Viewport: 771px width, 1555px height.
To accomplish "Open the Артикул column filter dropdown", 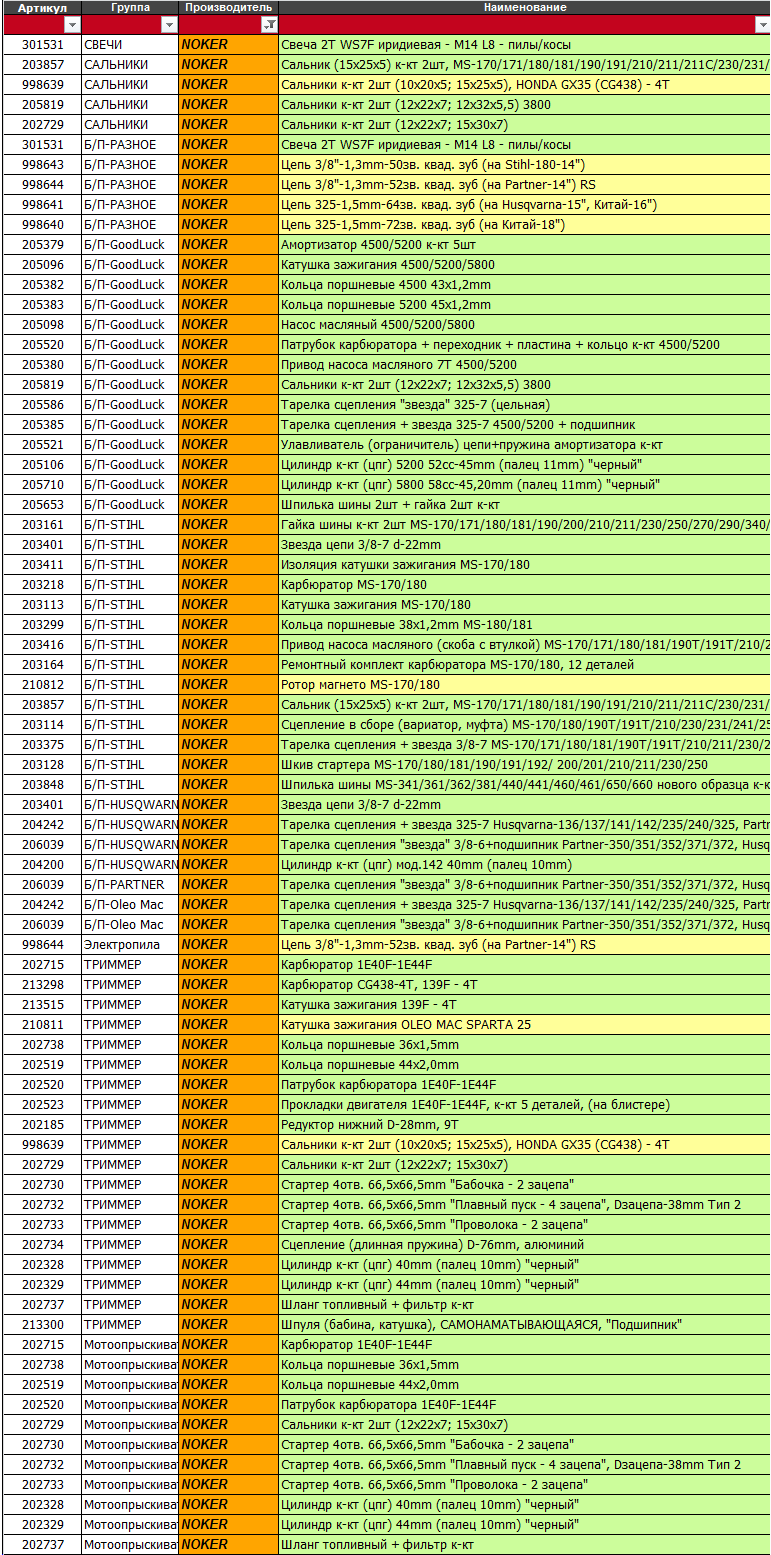I will (71, 25).
